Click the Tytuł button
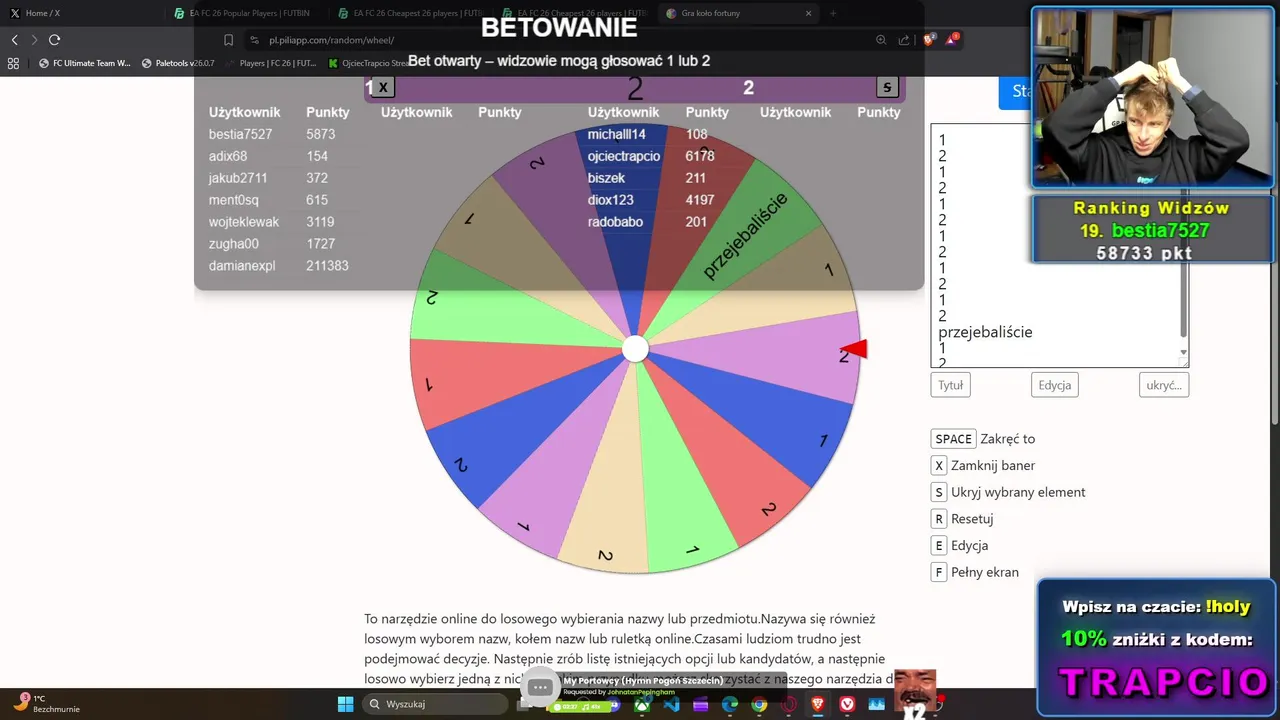1280x720 pixels. pyautogui.click(x=950, y=385)
